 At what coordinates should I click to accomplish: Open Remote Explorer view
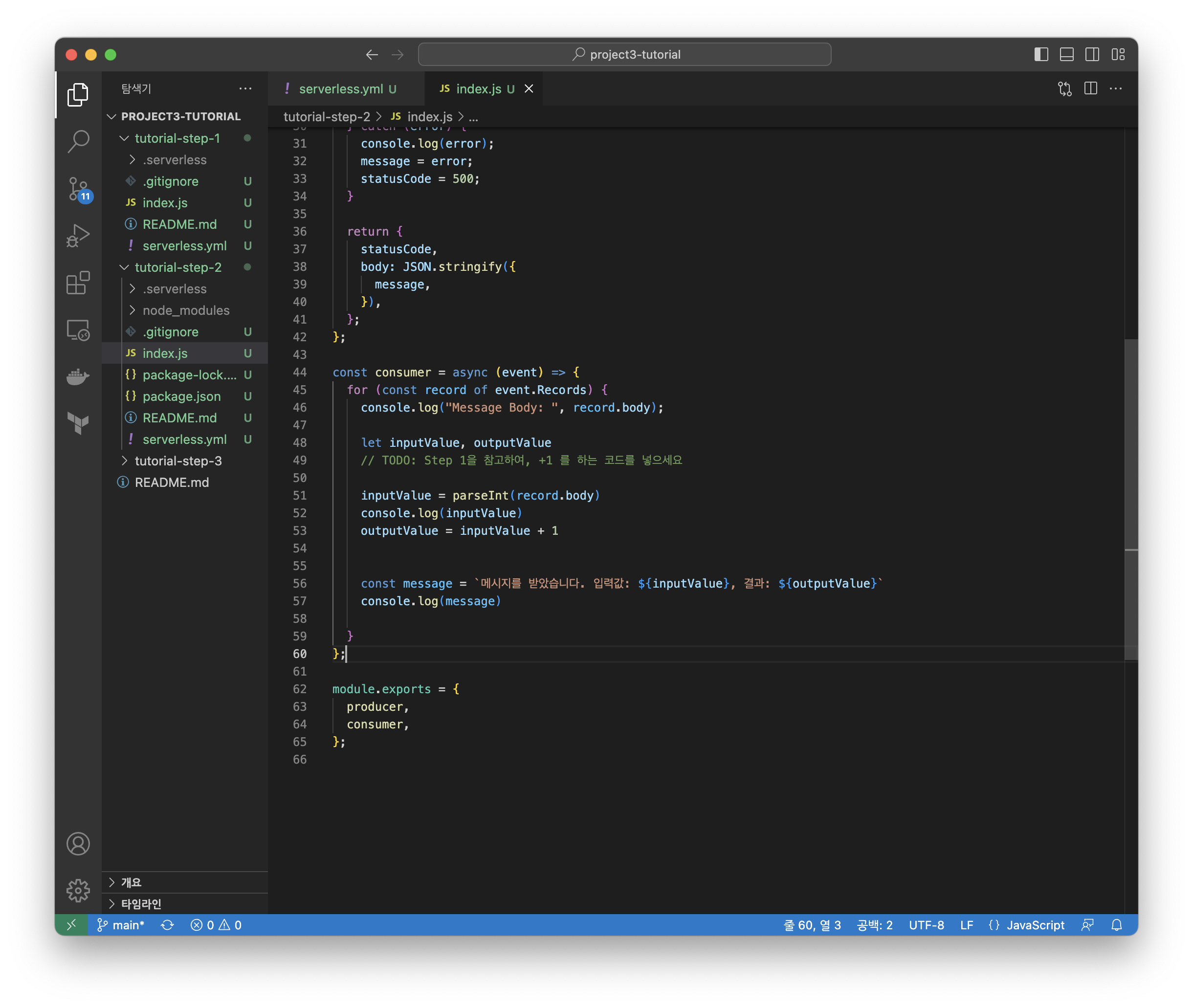78,329
